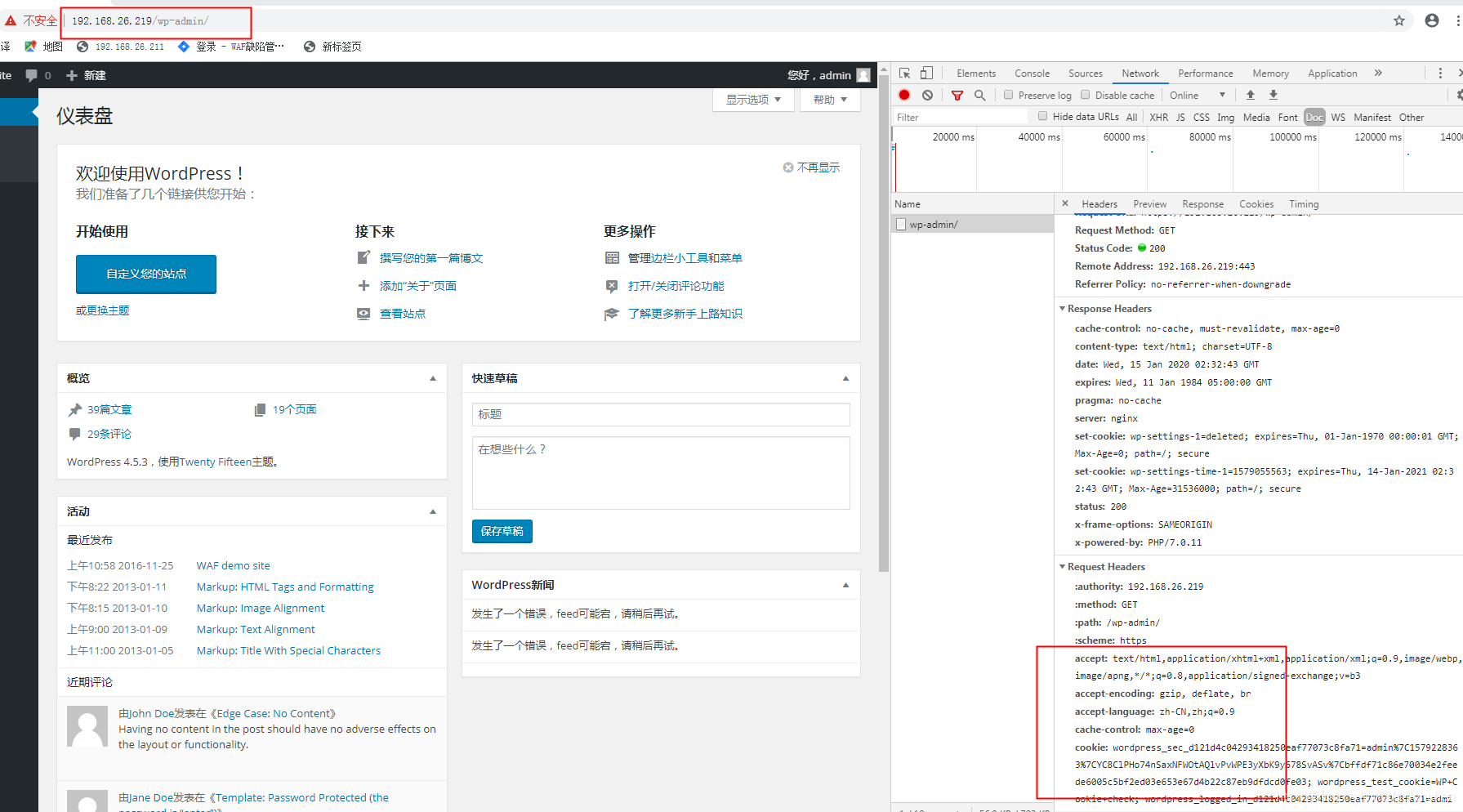The image size is (1463, 812).
Task: Click the clear network log icon
Action: coord(927,95)
